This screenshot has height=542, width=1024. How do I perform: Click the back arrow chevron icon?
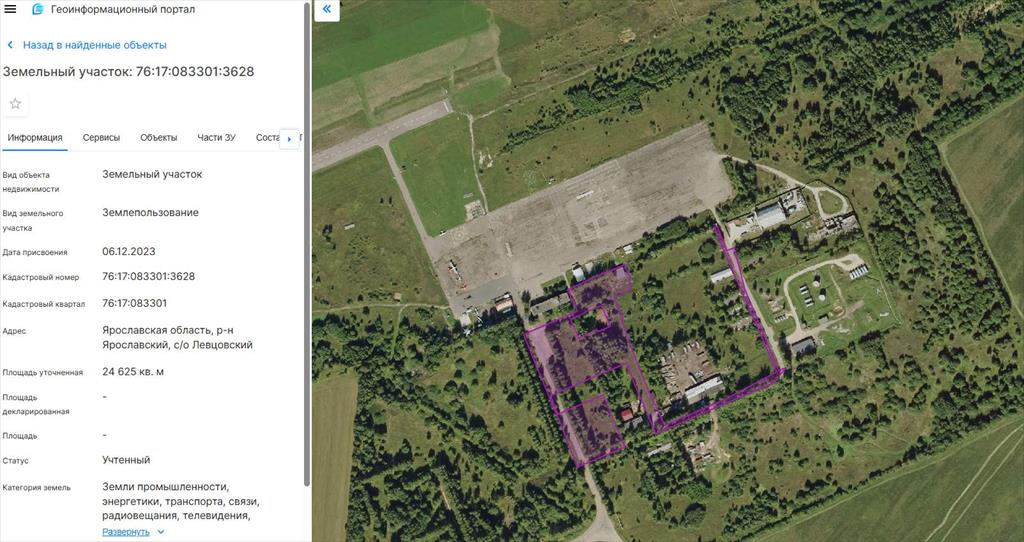coord(10,45)
